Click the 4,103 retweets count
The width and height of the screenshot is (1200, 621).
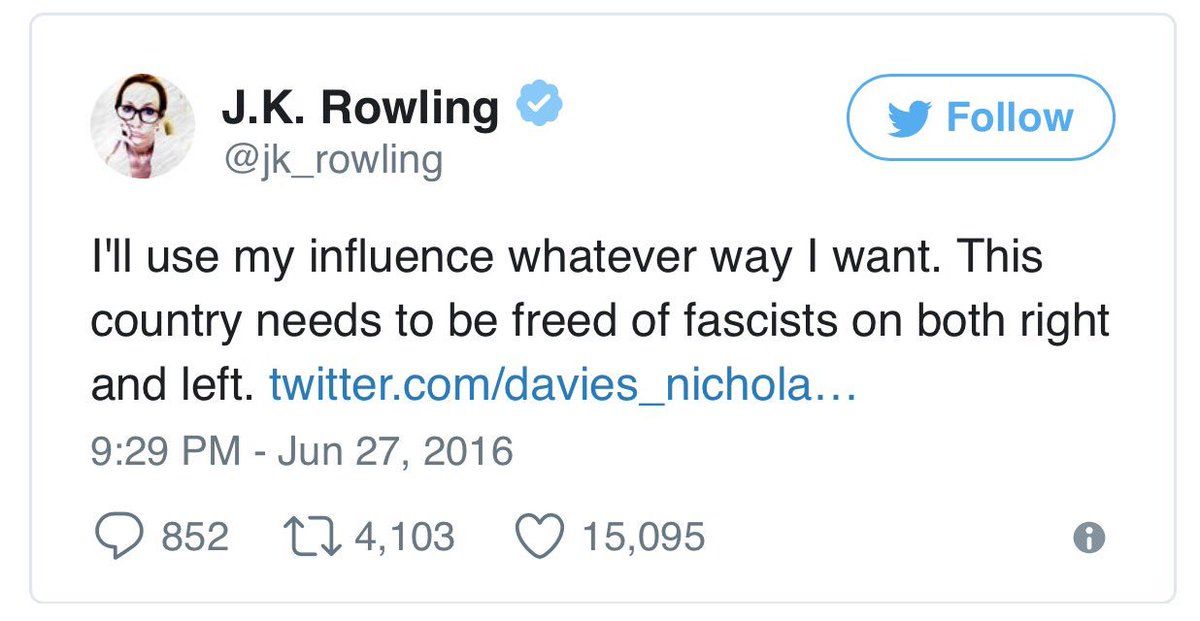pos(404,538)
